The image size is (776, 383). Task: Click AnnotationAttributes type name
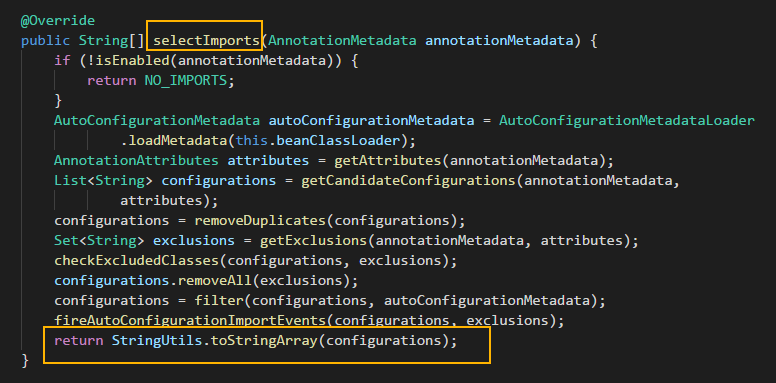coord(136,161)
